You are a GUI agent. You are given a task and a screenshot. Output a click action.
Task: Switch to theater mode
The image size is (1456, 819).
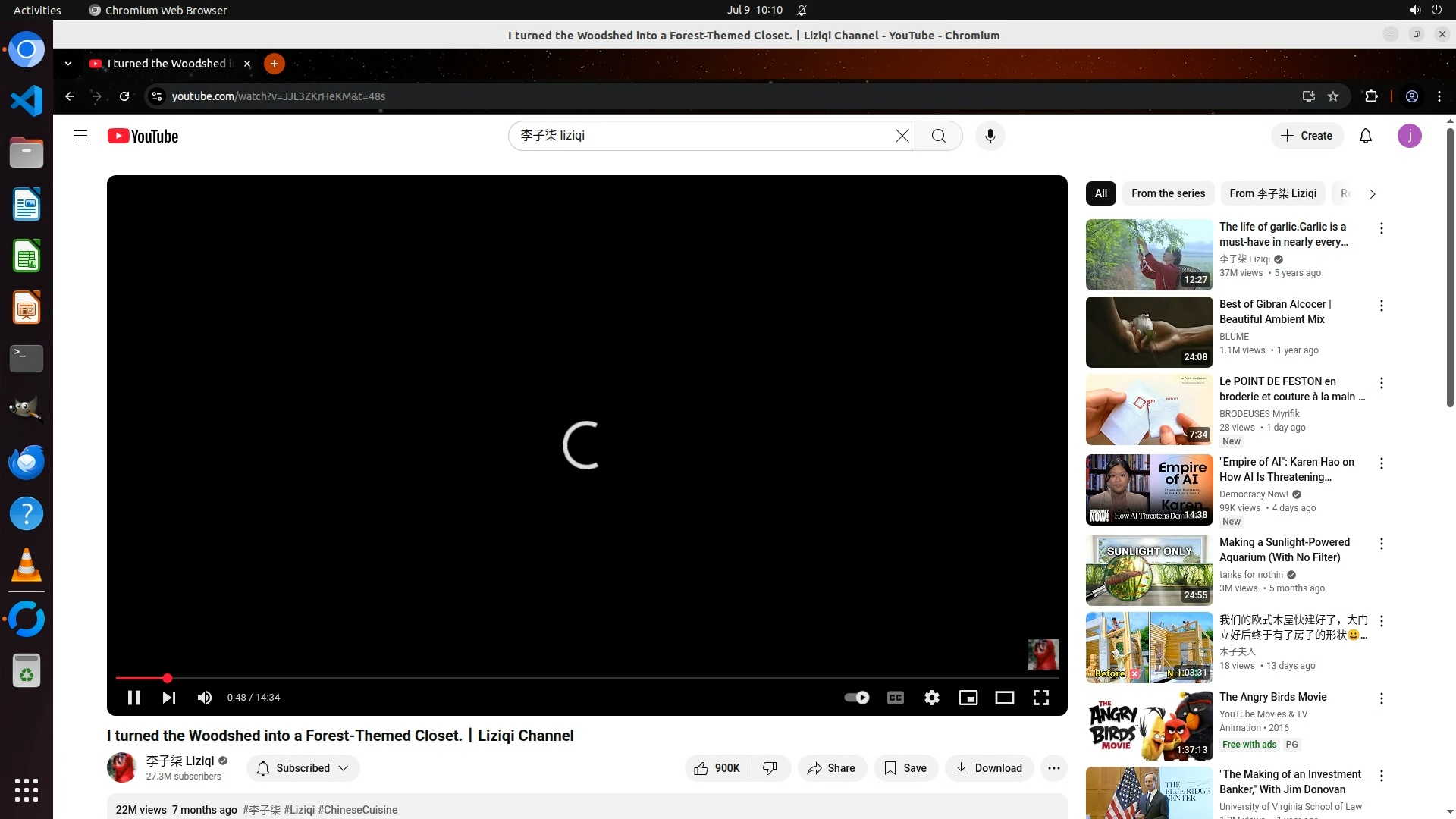tap(1005, 698)
